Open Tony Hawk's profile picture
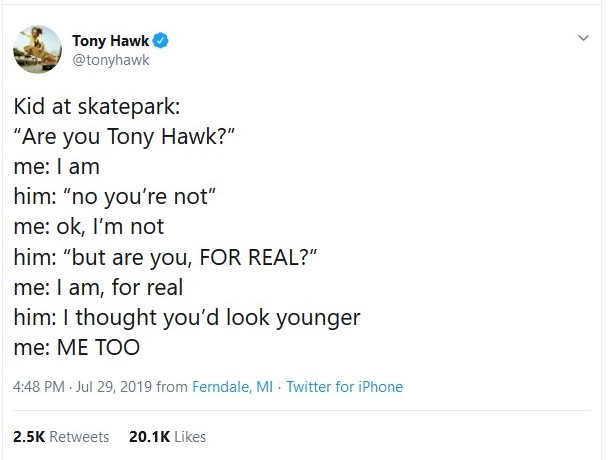The height and width of the screenshot is (460, 608). coord(36,51)
